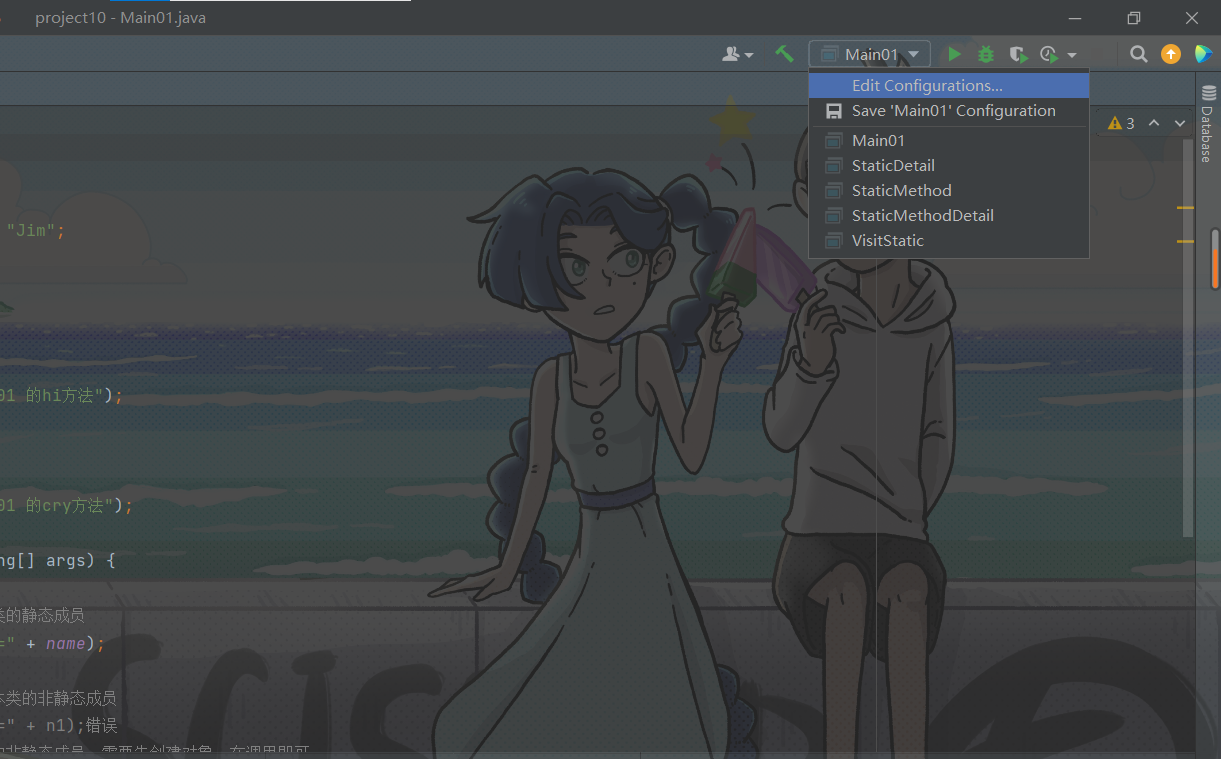Open Search Everywhere magnifier icon
This screenshot has width=1221, height=759.
[1138, 54]
